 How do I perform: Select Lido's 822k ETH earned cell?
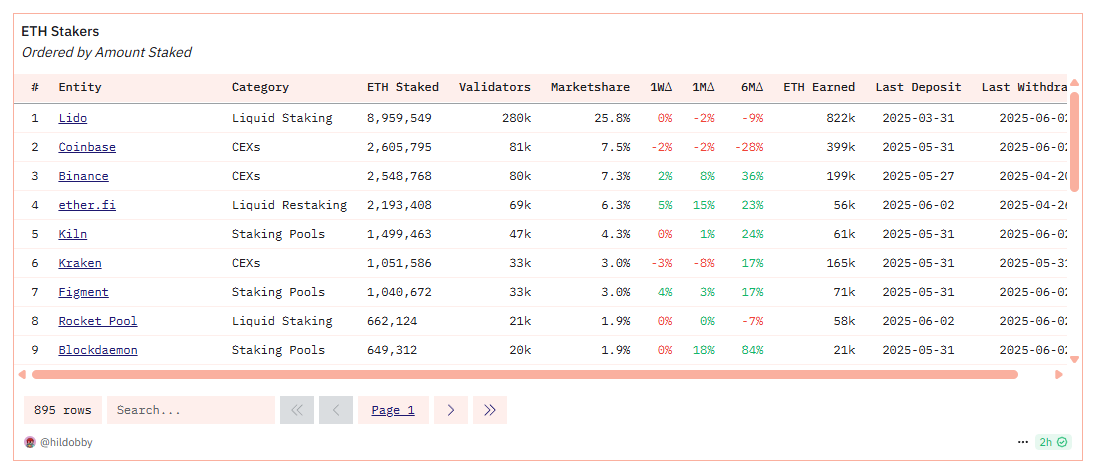coord(841,119)
